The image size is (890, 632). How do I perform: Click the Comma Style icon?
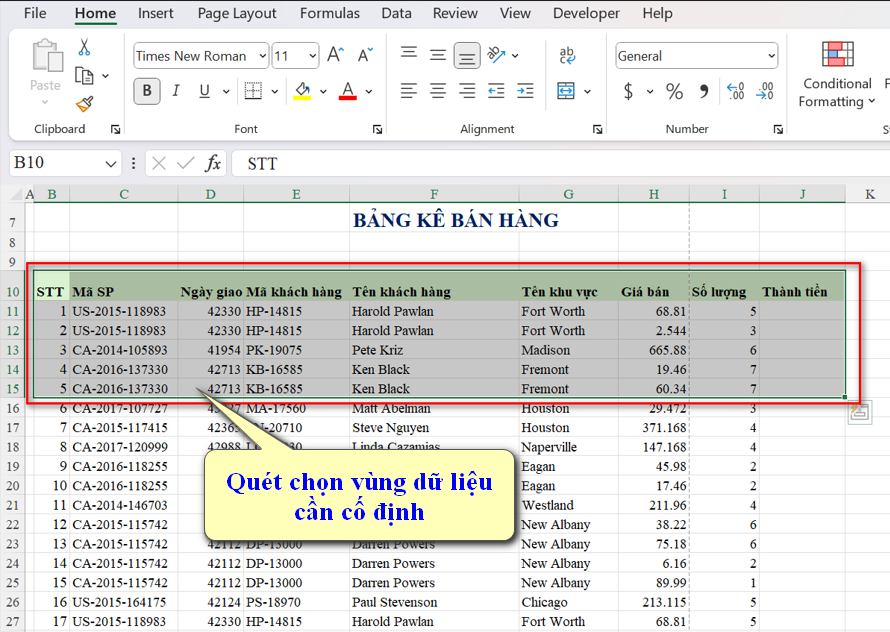point(704,91)
